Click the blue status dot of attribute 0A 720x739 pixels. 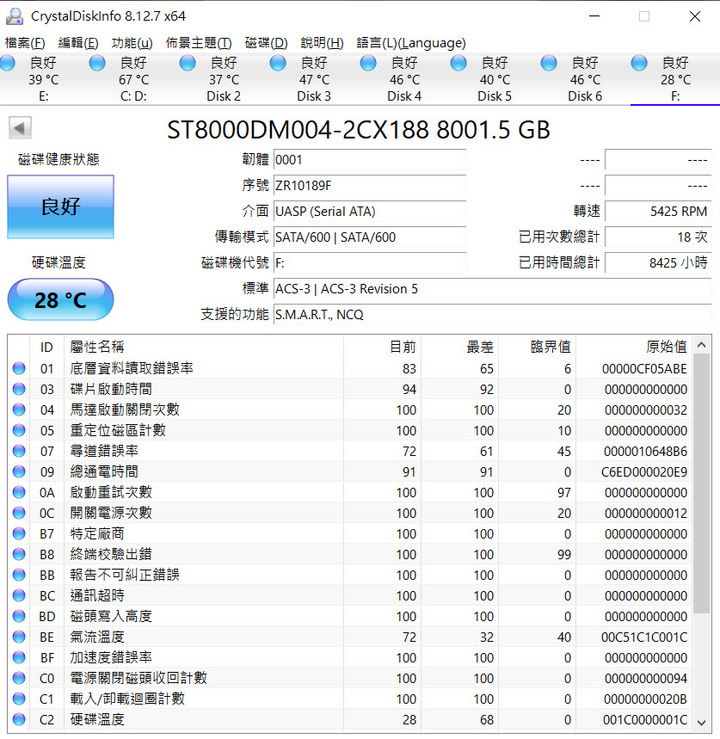pos(19,492)
